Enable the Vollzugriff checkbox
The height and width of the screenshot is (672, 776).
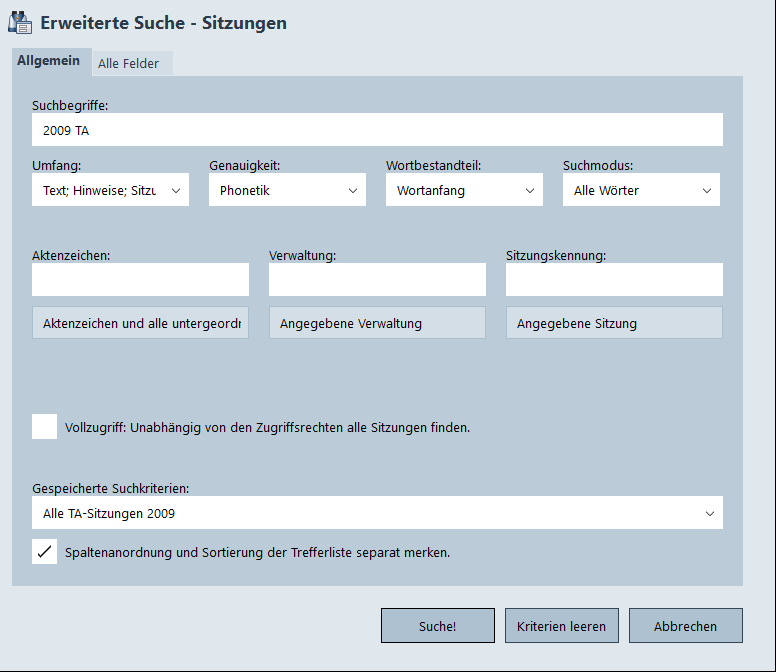(45, 427)
